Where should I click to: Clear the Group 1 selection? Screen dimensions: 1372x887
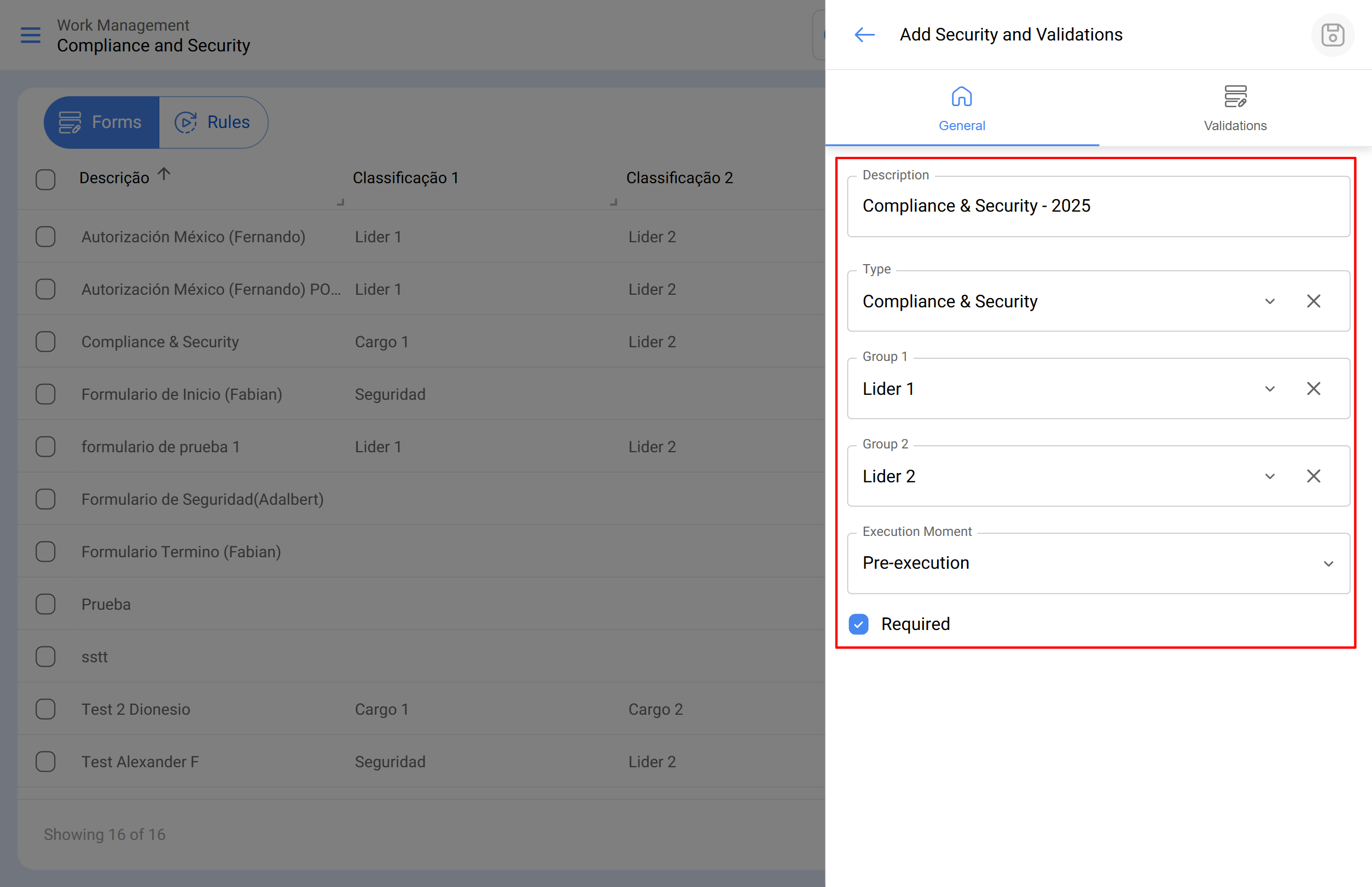1313,389
